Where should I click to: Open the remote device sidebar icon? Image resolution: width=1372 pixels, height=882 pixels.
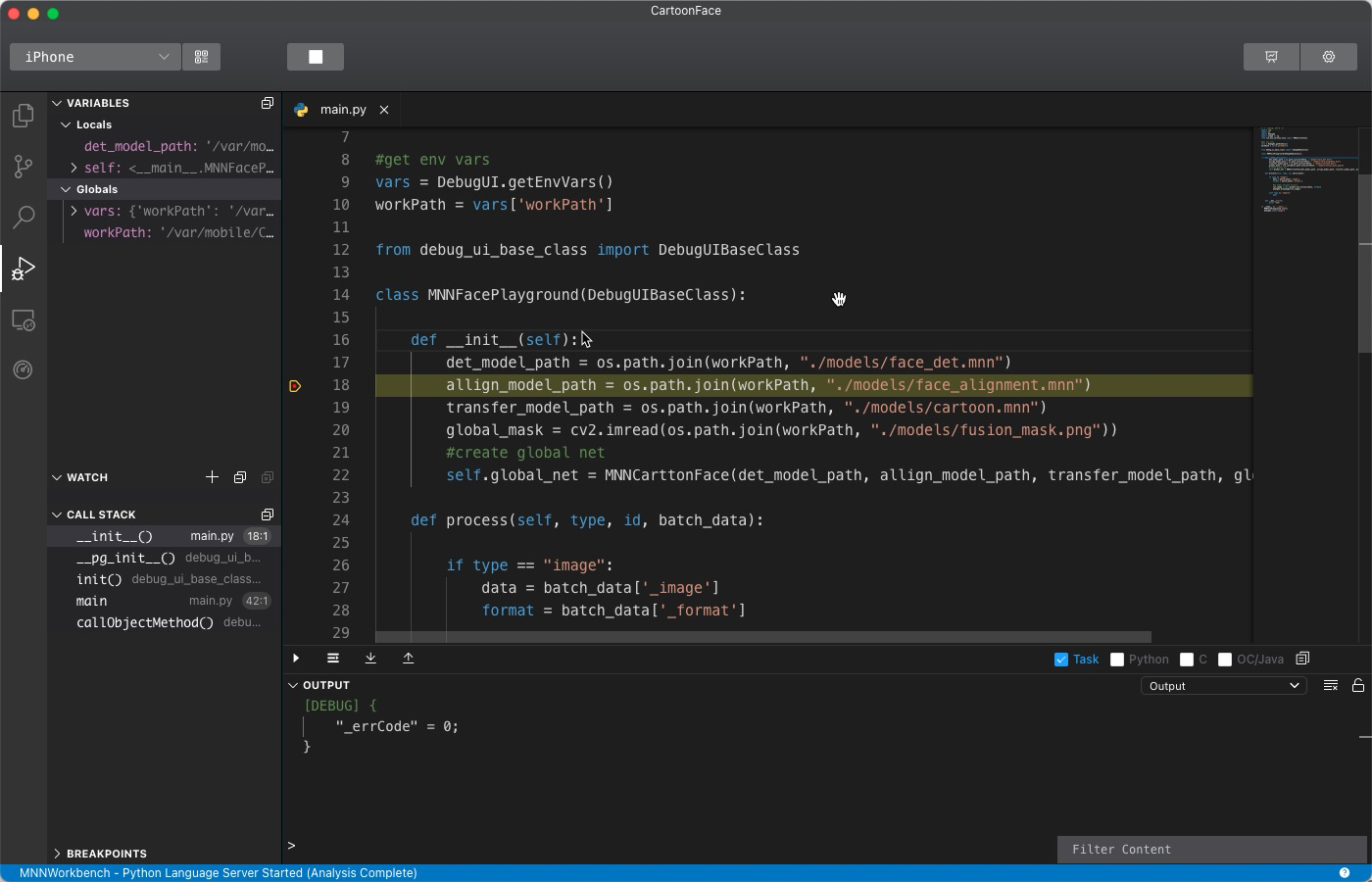point(23,319)
